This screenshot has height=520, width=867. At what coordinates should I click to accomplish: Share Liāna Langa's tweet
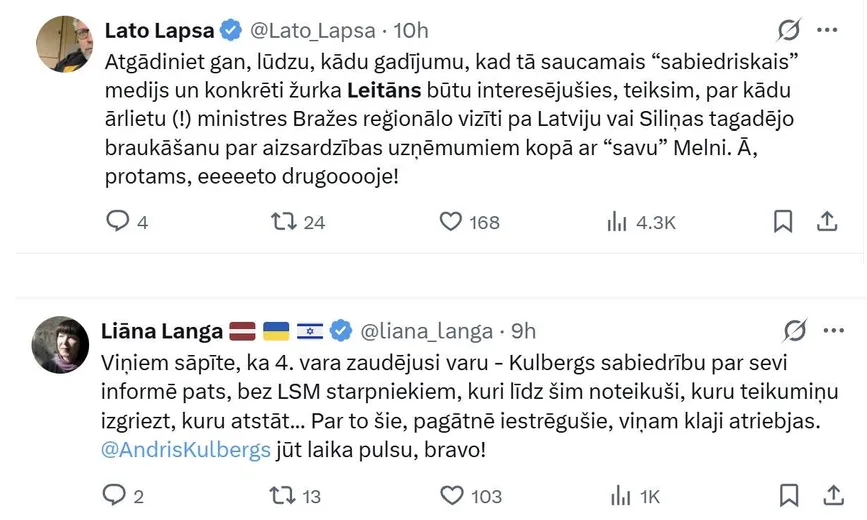point(833,495)
